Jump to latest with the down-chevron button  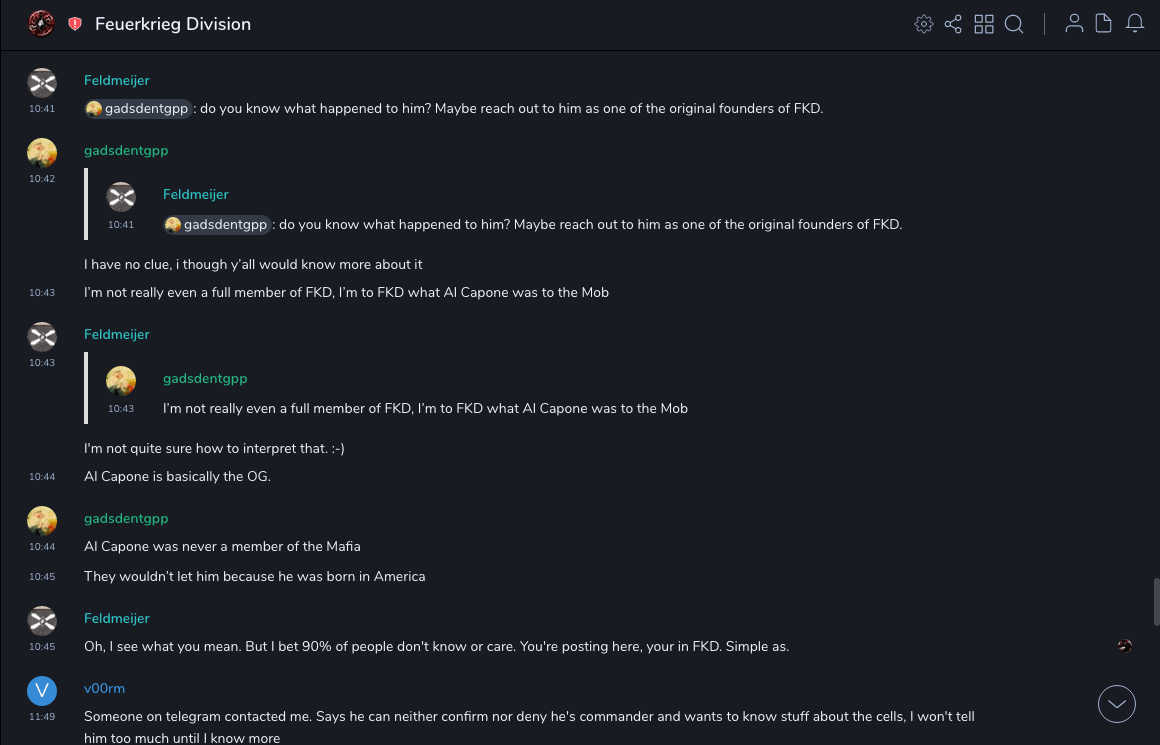coord(1117,704)
